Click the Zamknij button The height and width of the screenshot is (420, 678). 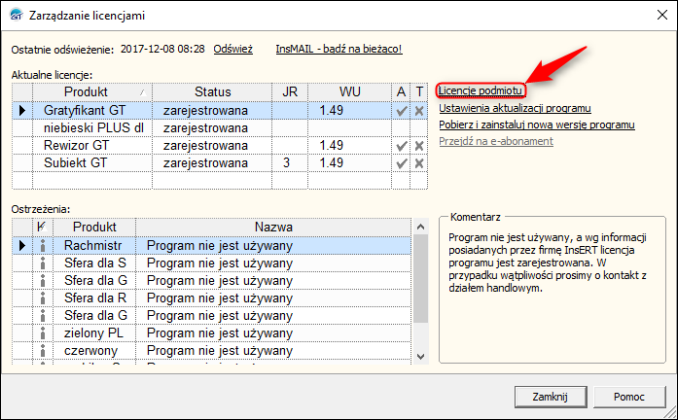(550, 397)
